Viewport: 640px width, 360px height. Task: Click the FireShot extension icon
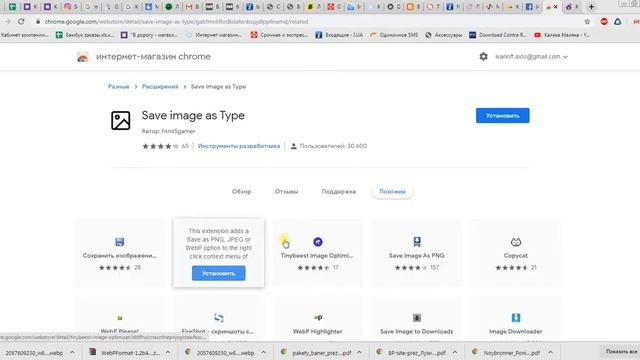pos(218,318)
